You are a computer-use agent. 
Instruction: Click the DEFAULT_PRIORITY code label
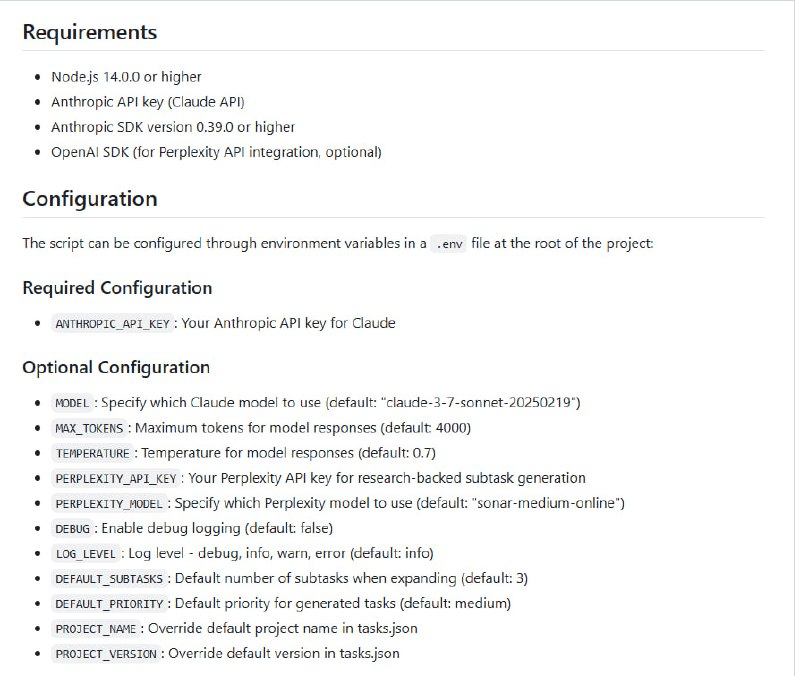(112, 604)
